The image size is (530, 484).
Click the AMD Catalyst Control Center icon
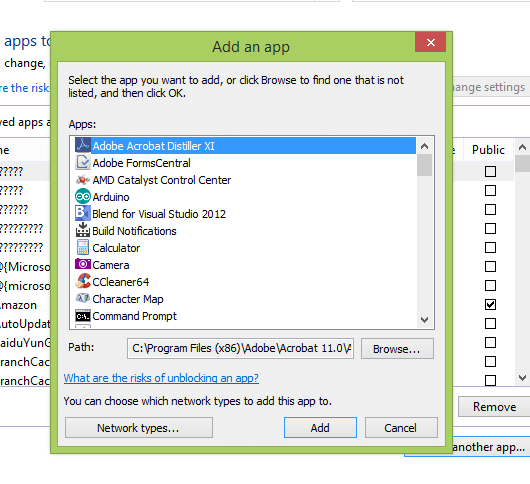click(83, 180)
